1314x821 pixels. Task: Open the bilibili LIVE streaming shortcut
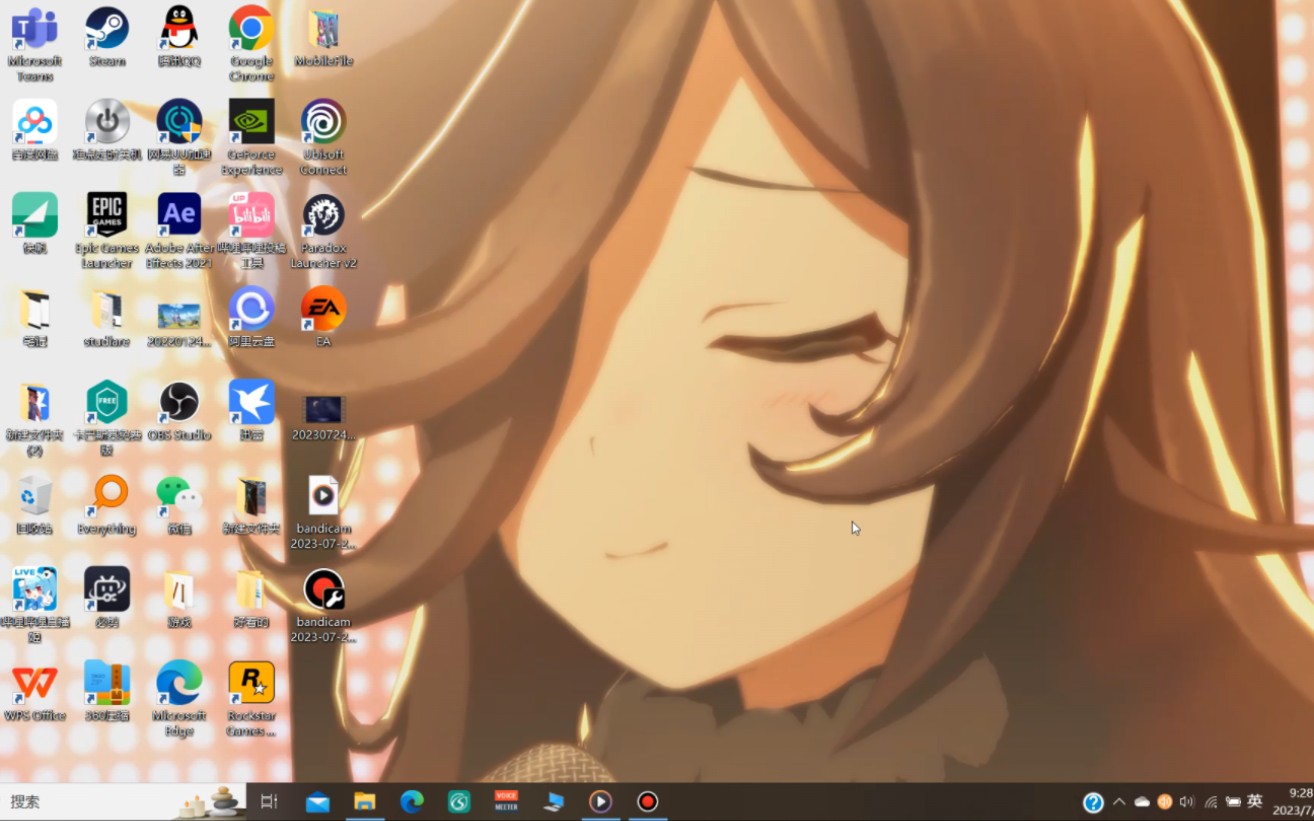tap(35, 606)
